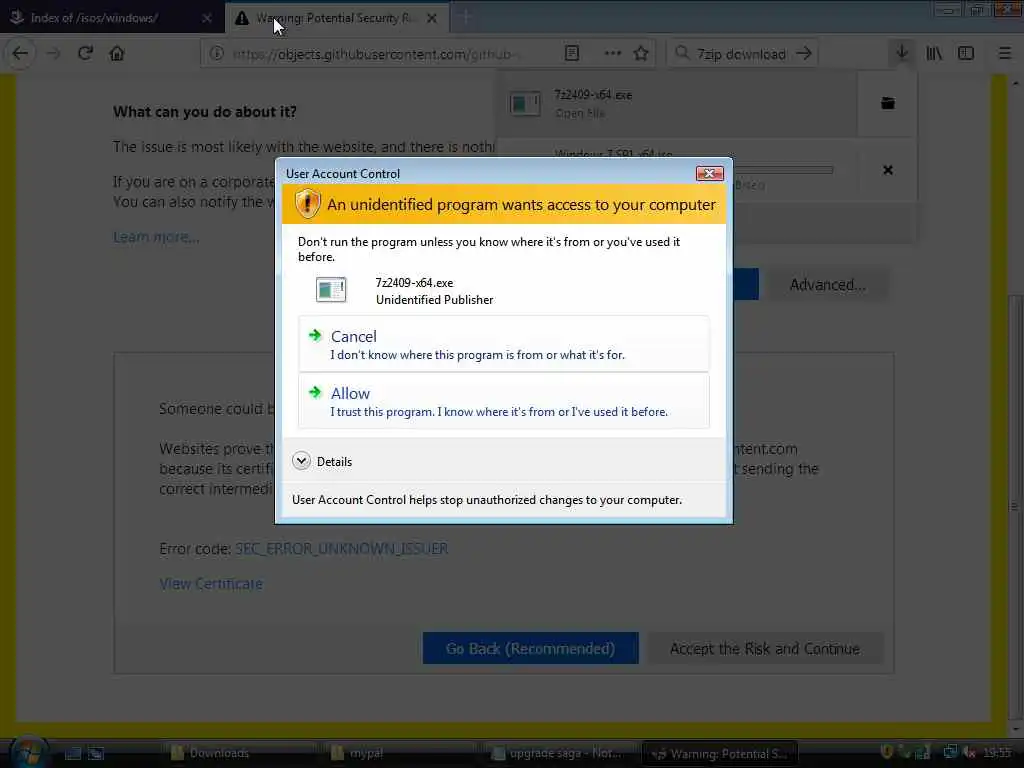Click the volume tray icon
1024x768 pixels.
(970, 753)
